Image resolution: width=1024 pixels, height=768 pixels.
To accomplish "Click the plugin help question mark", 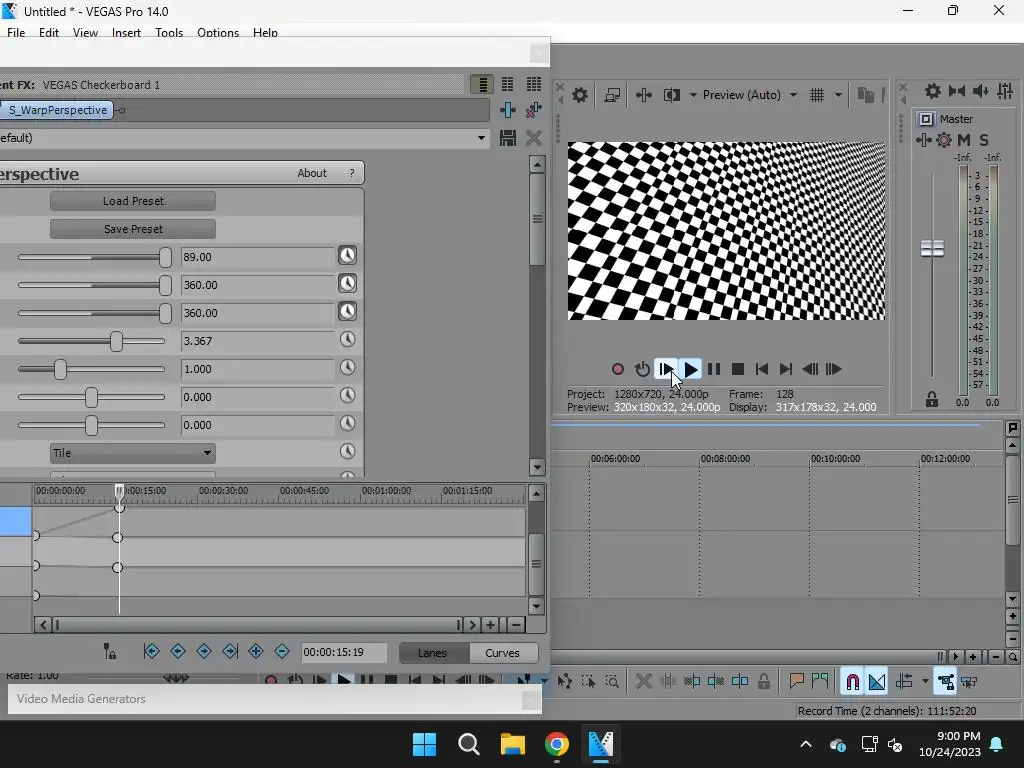I will (x=352, y=173).
